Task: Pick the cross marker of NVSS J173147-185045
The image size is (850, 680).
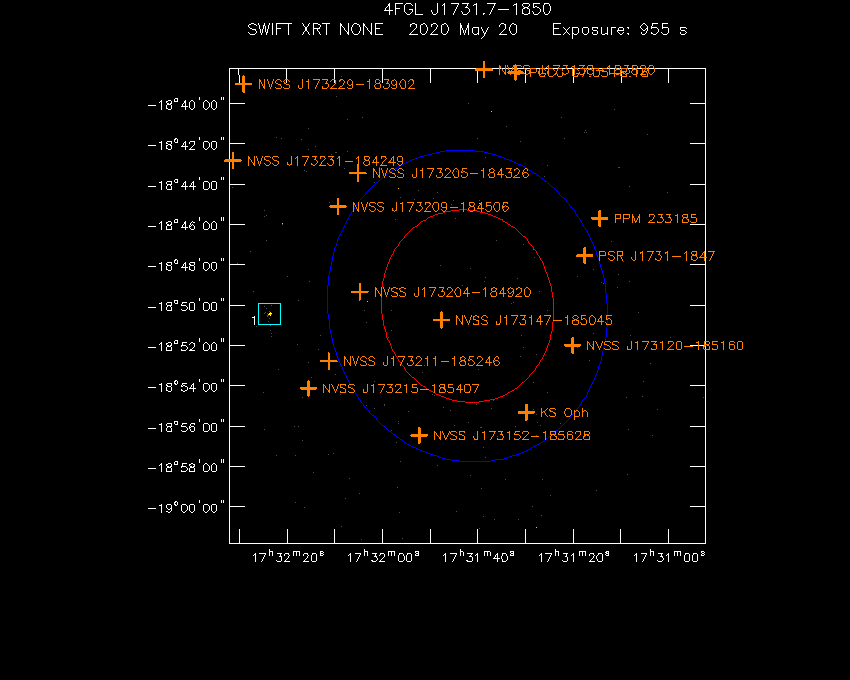Action: click(441, 320)
